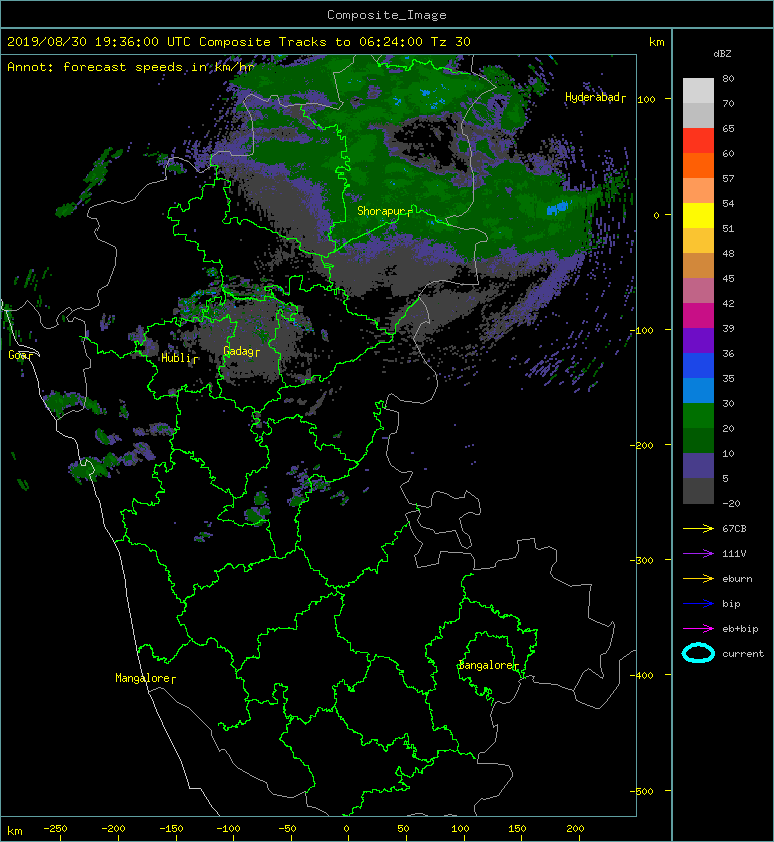Image resolution: width=774 pixels, height=842 pixels.
Task: Select the red swatch on dBZ scale
Action: coord(698,140)
